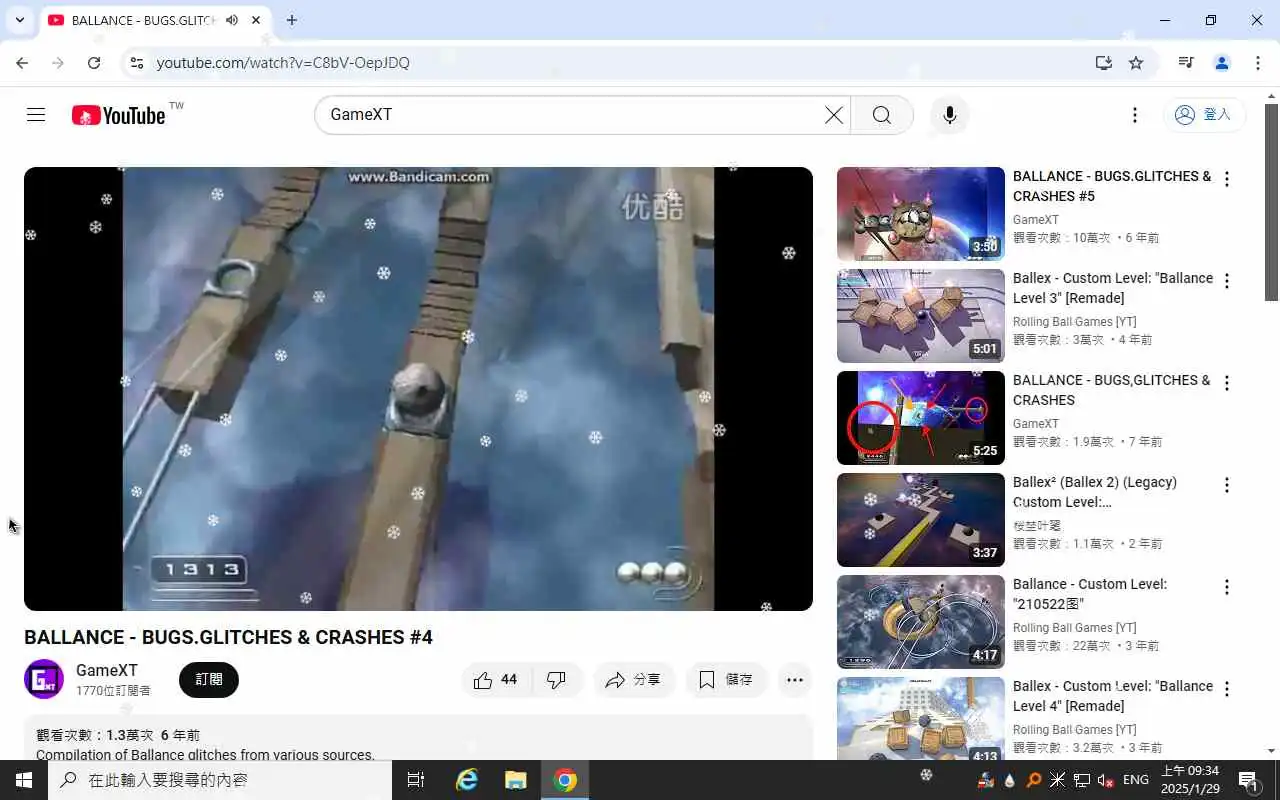
Task: Open title BALLANCE - BUGS.GLITCHES & CRASHES #5
Action: pos(1112,186)
